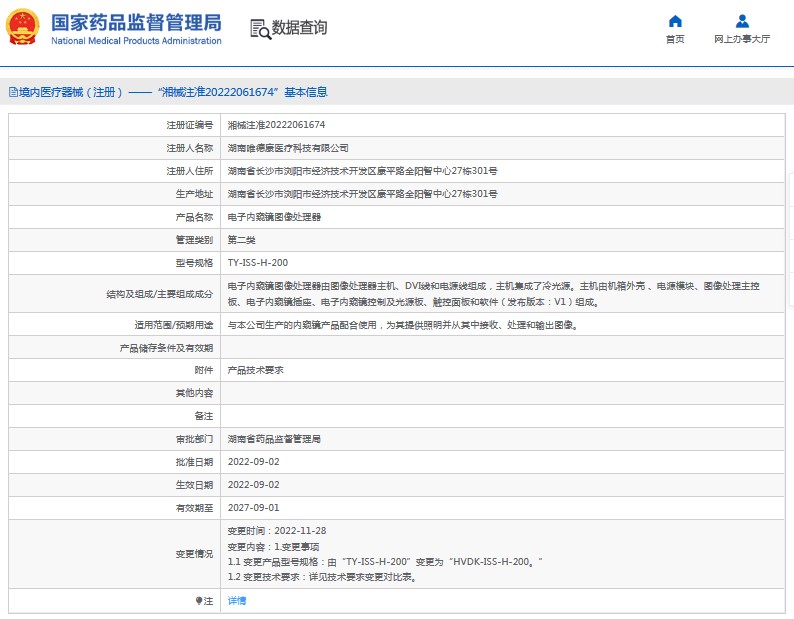Go to 首页 home icon
The width and height of the screenshot is (794, 619).
[675, 21]
